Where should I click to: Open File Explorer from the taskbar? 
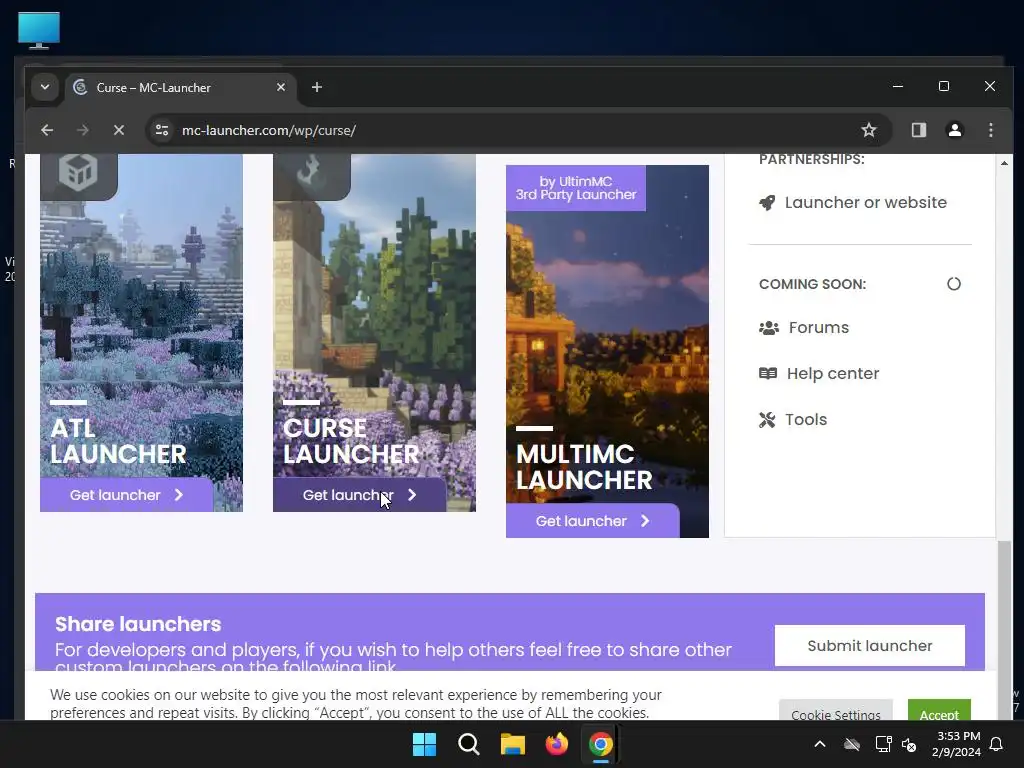pyautogui.click(x=513, y=744)
